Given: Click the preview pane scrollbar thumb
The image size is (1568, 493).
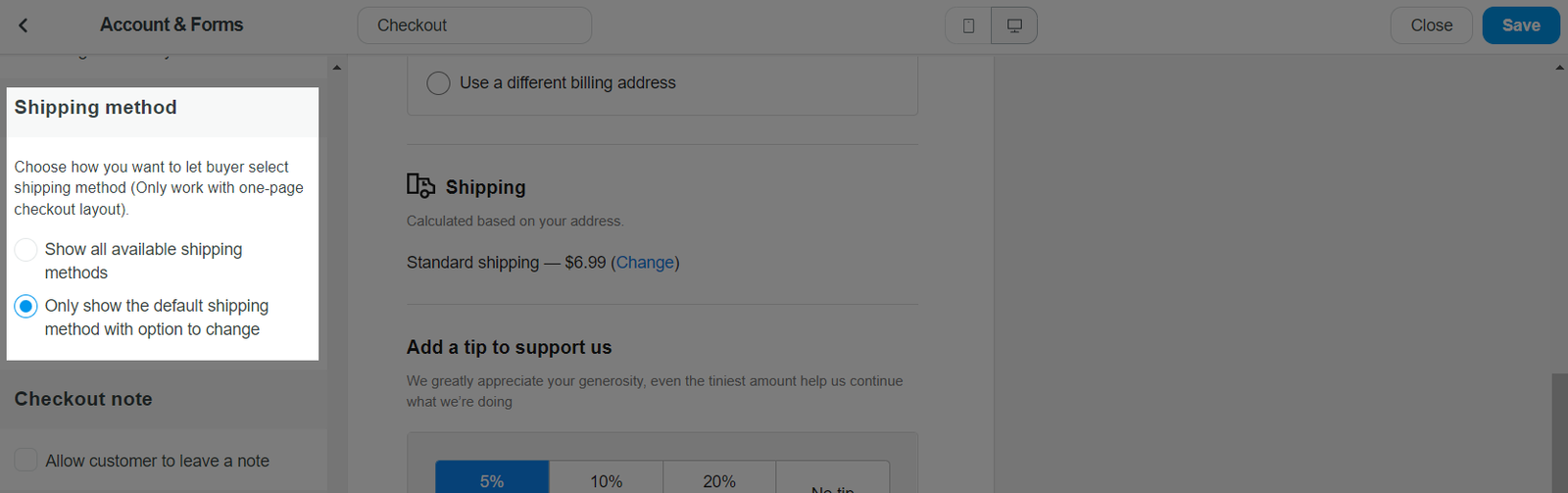Looking at the screenshot, I should (1559, 431).
